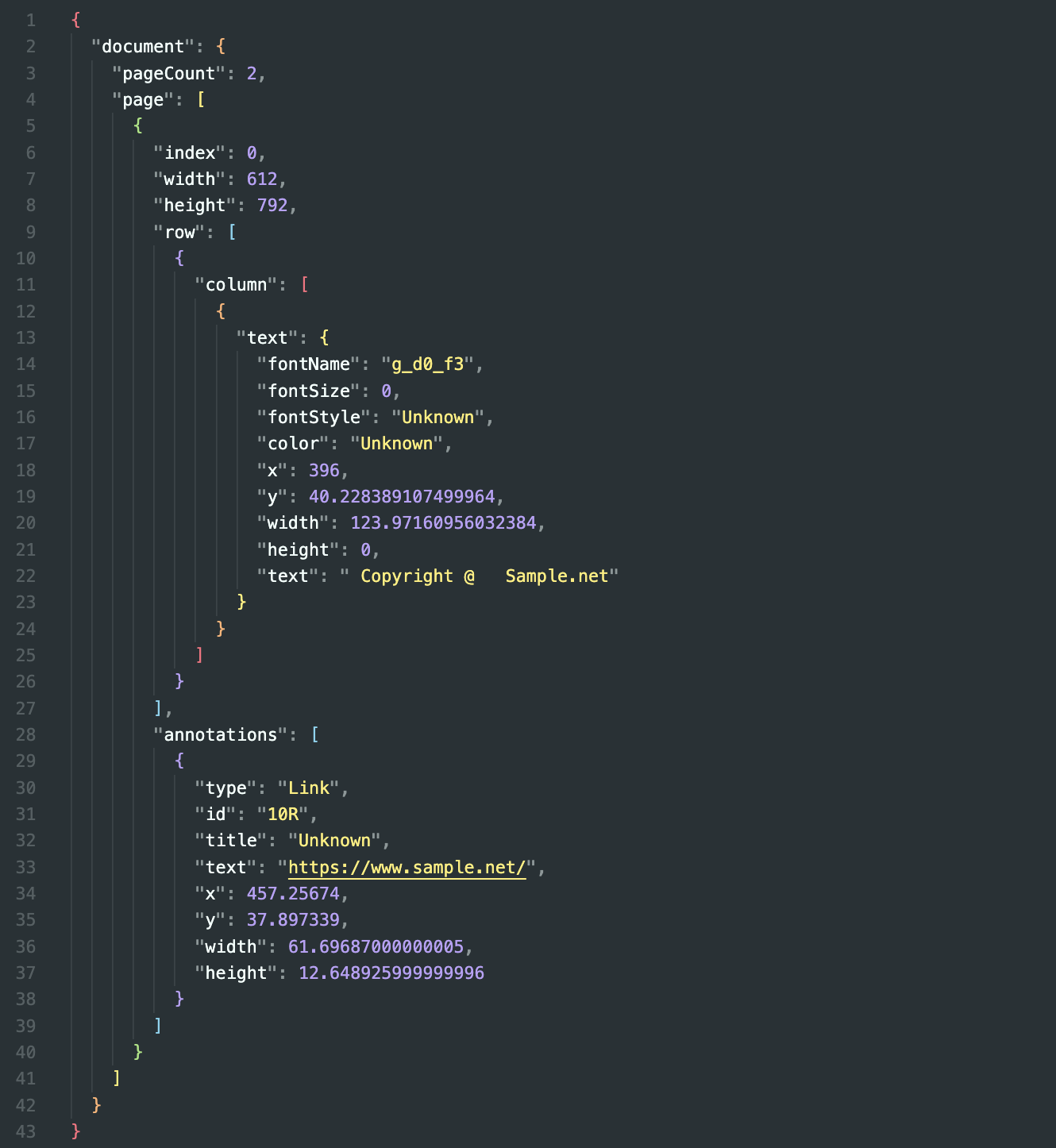Click the closing bracket on line 27
The image size is (1056, 1148).
[159, 708]
